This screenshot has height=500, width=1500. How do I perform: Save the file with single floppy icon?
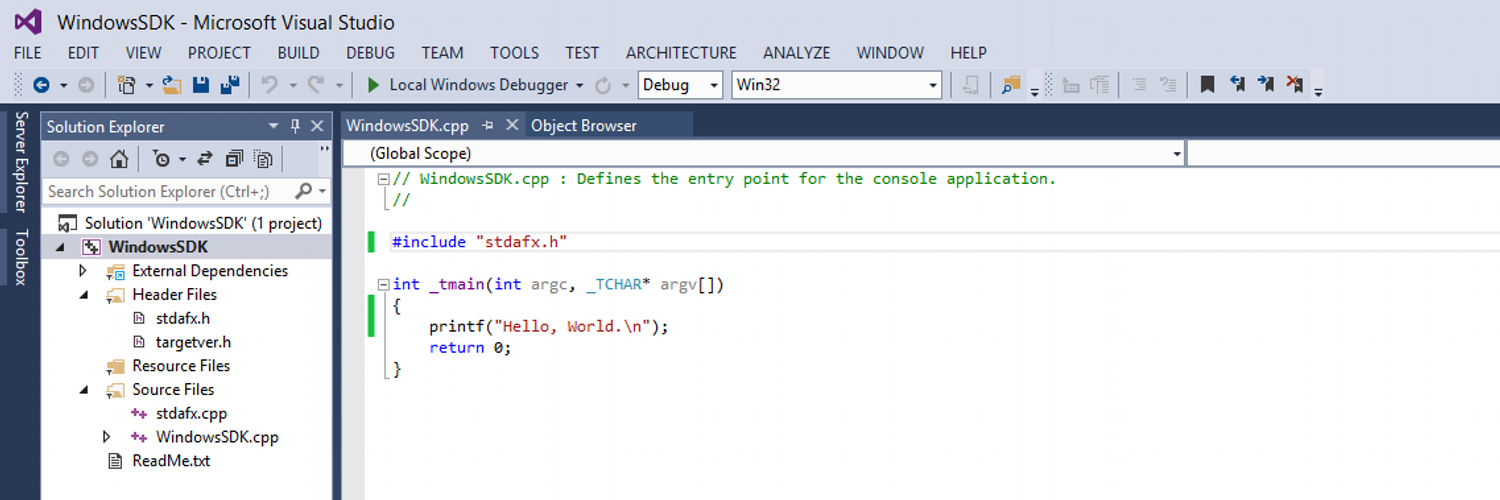[201, 85]
